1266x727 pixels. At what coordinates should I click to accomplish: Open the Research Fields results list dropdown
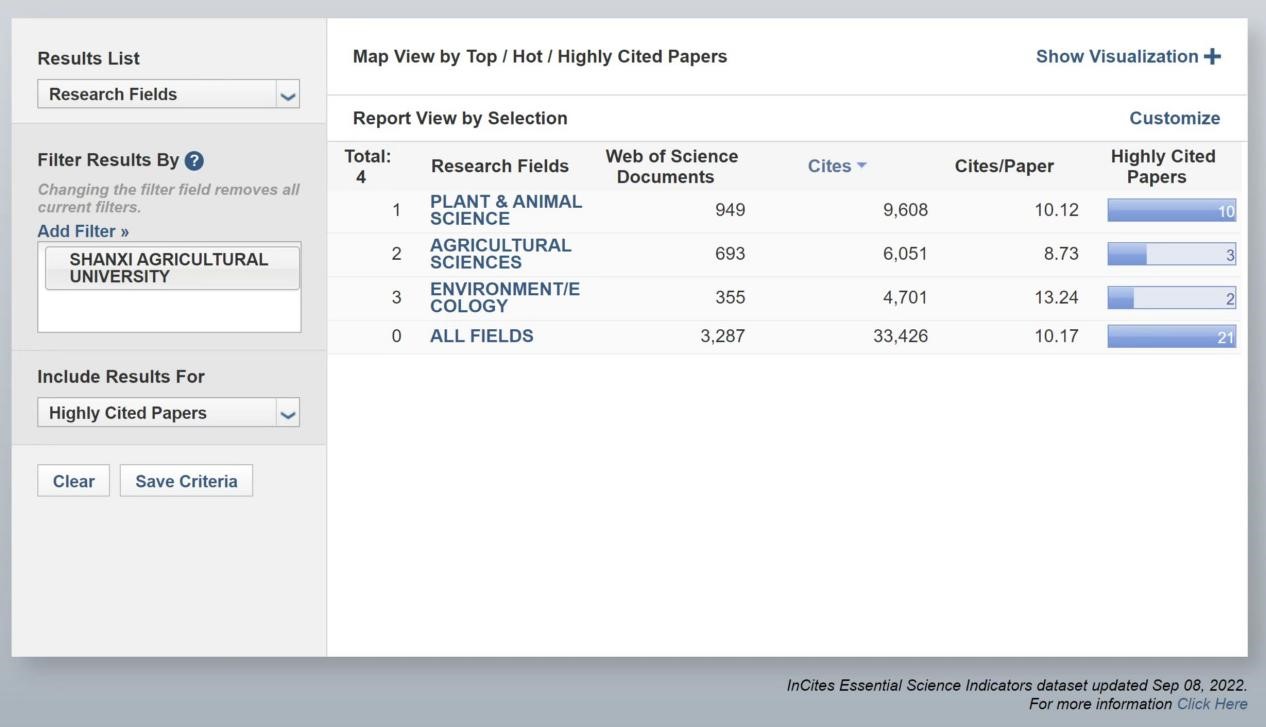[168, 94]
